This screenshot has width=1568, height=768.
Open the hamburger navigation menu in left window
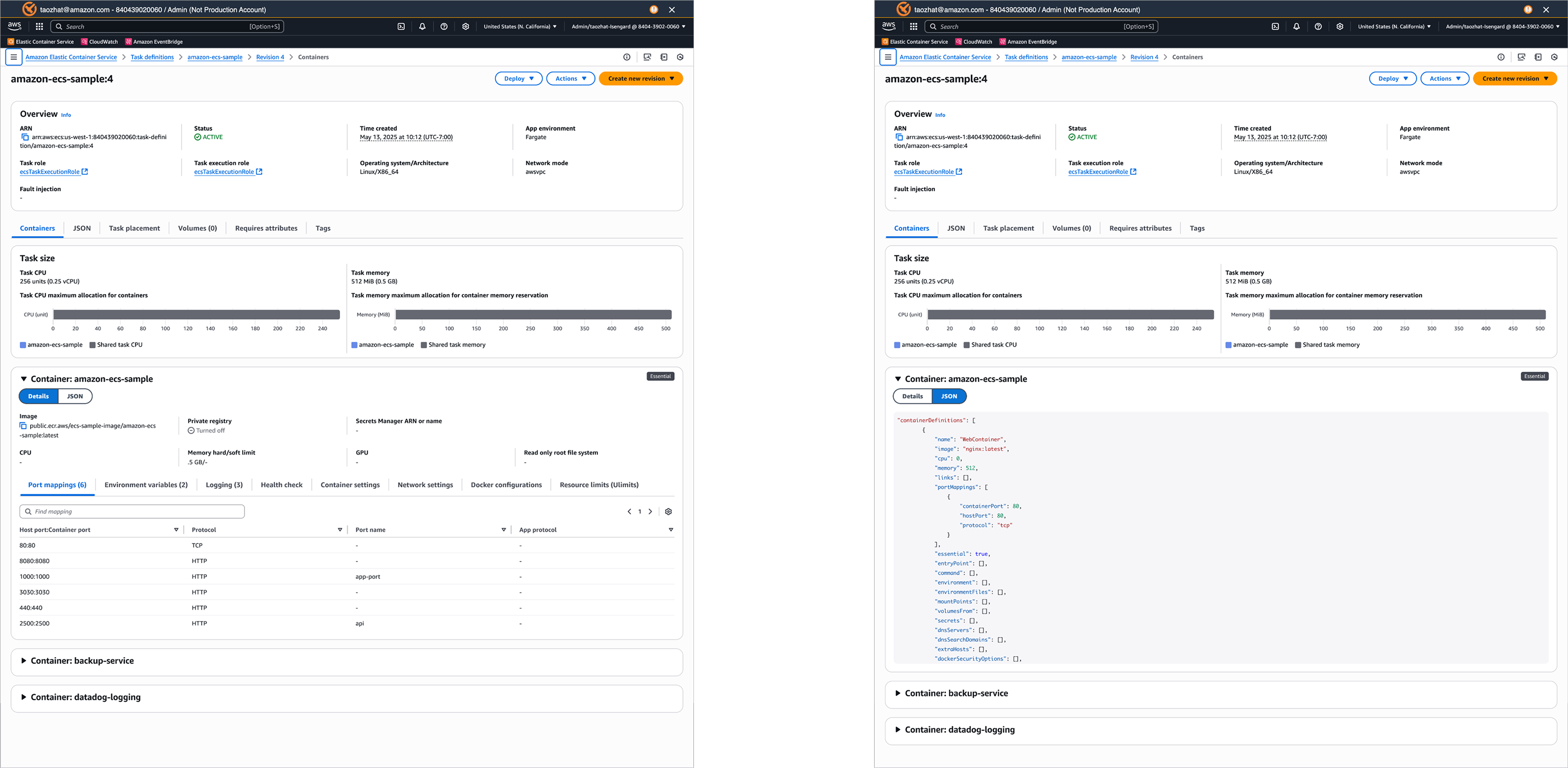[13, 57]
